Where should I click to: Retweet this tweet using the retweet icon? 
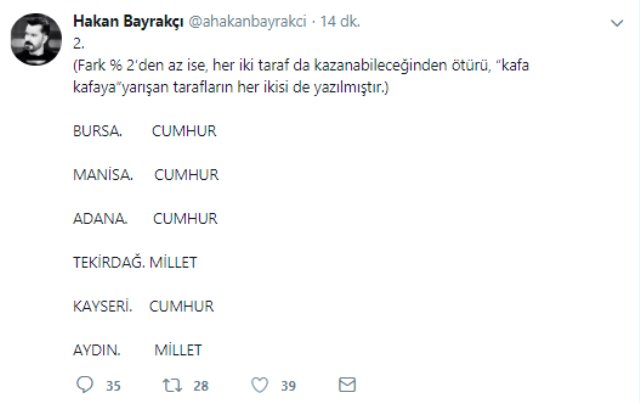[172, 383]
